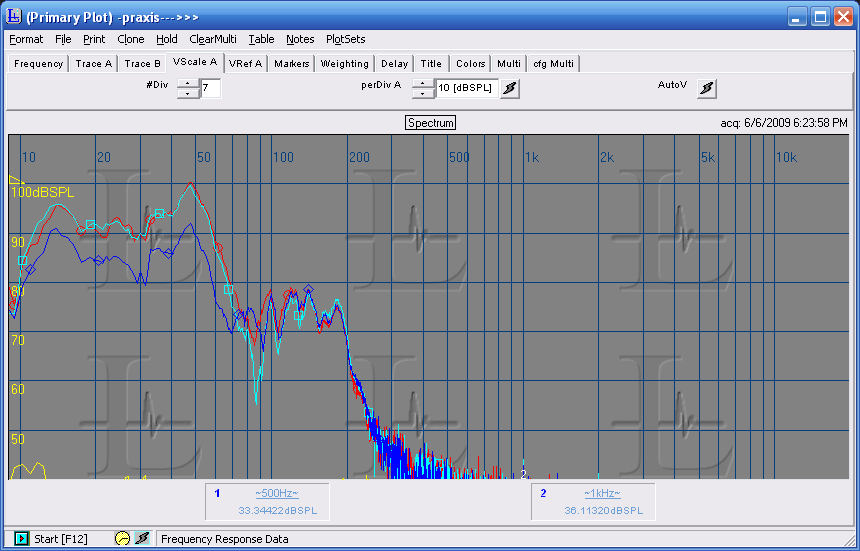Open the PlotSets menu

pos(345,39)
